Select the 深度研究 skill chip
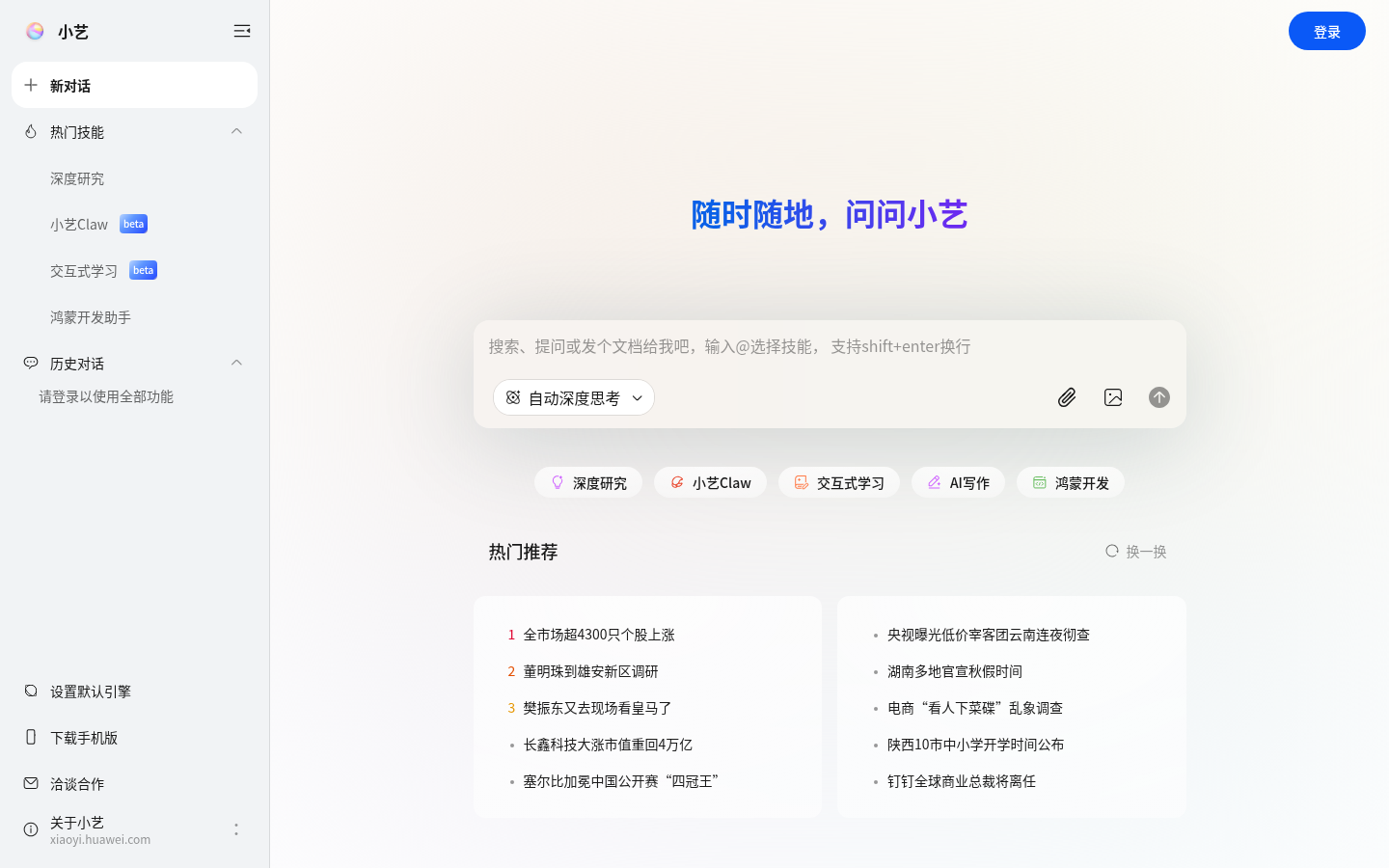1389x868 pixels. (588, 482)
